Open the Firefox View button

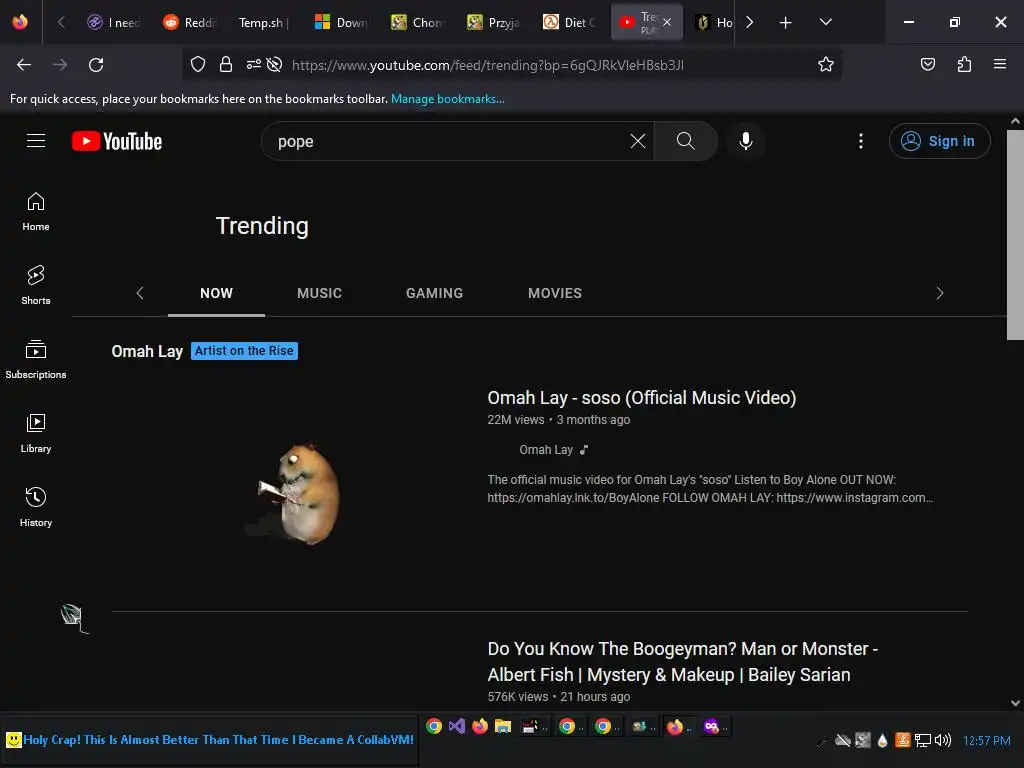pyautogui.click(x=20, y=22)
